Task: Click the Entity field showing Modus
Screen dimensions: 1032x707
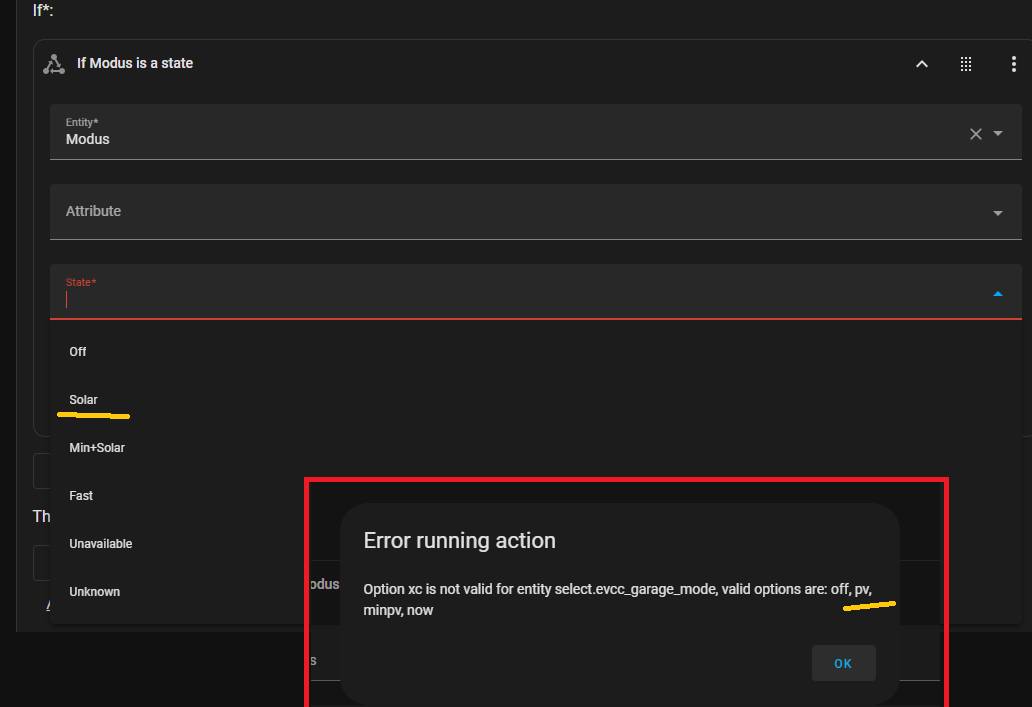Action: coord(536,132)
